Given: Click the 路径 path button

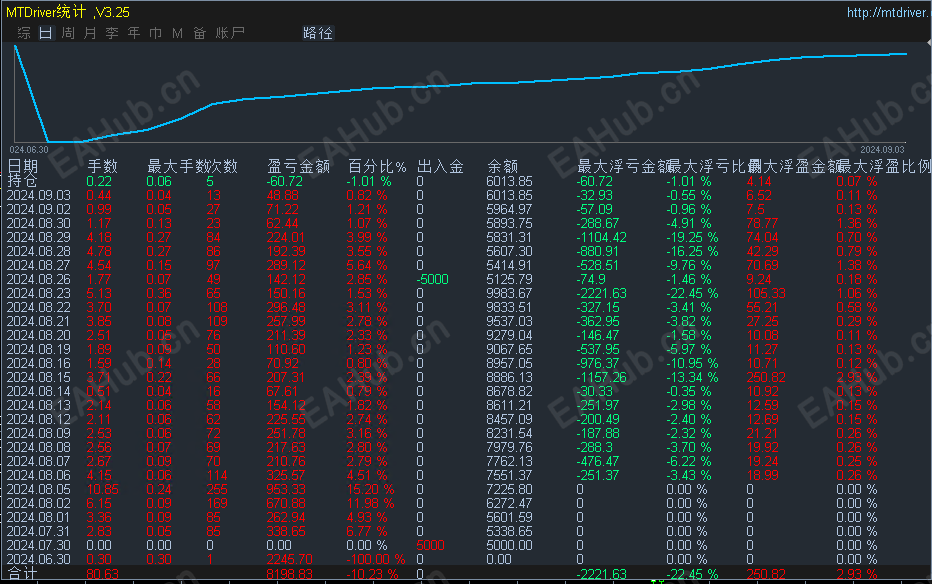Looking at the screenshot, I should (317, 33).
